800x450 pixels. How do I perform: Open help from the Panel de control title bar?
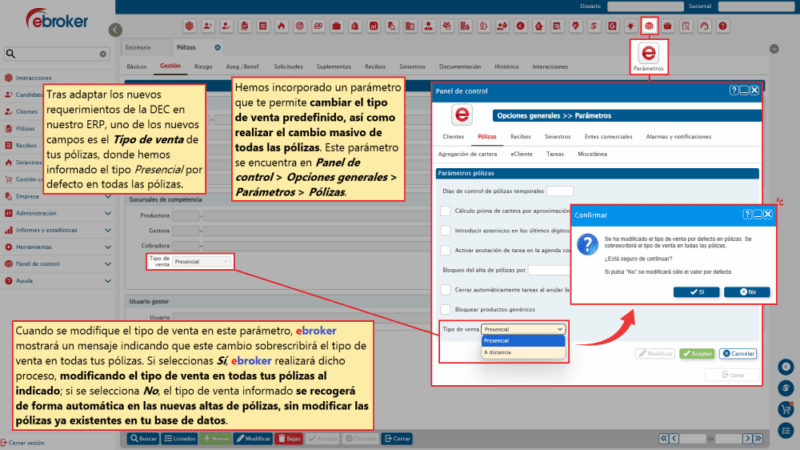(734, 90)
